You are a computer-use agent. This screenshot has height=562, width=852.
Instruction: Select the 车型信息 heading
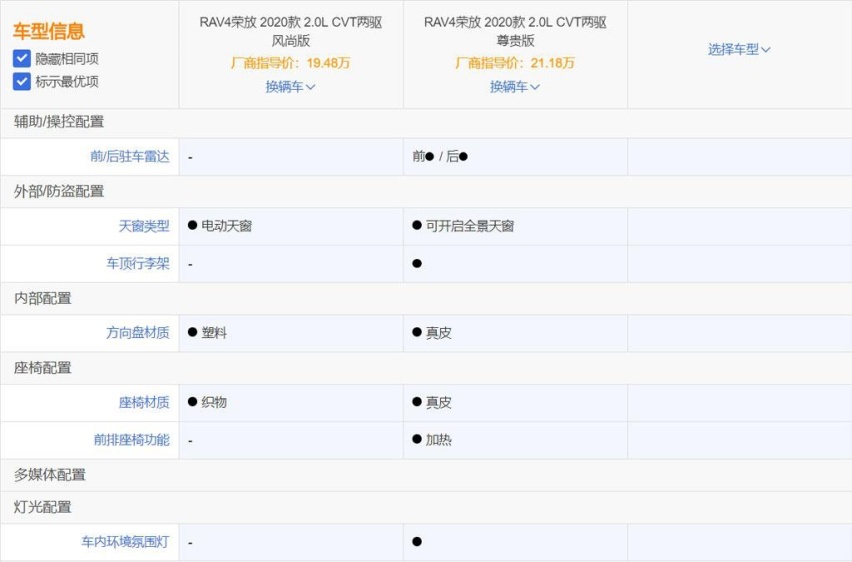[x=49, y=31]
